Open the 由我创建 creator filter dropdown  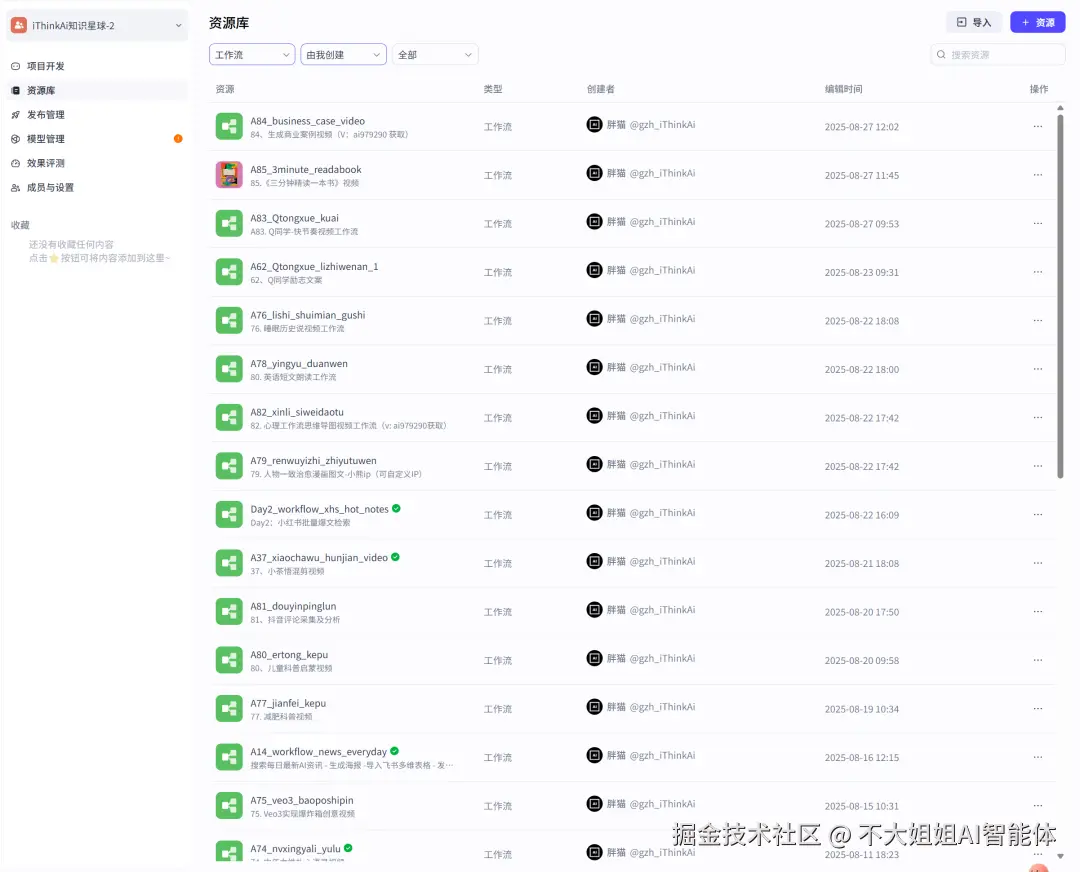pyautogui.click(x=343, y=54)
